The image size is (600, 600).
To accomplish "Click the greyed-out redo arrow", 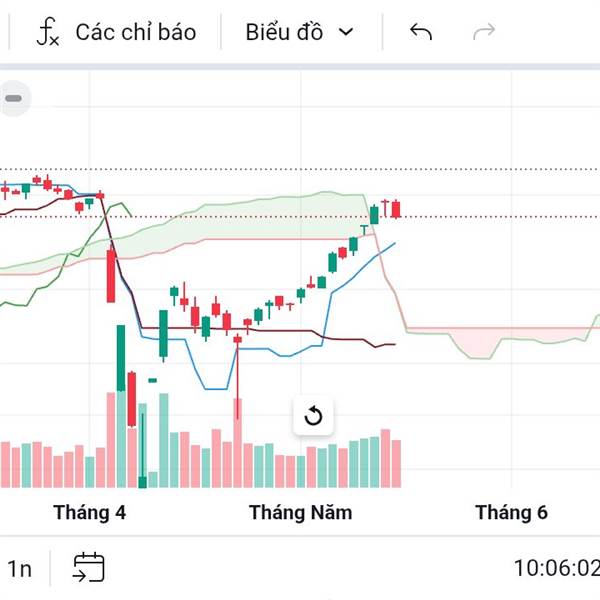I will (484, 32).
